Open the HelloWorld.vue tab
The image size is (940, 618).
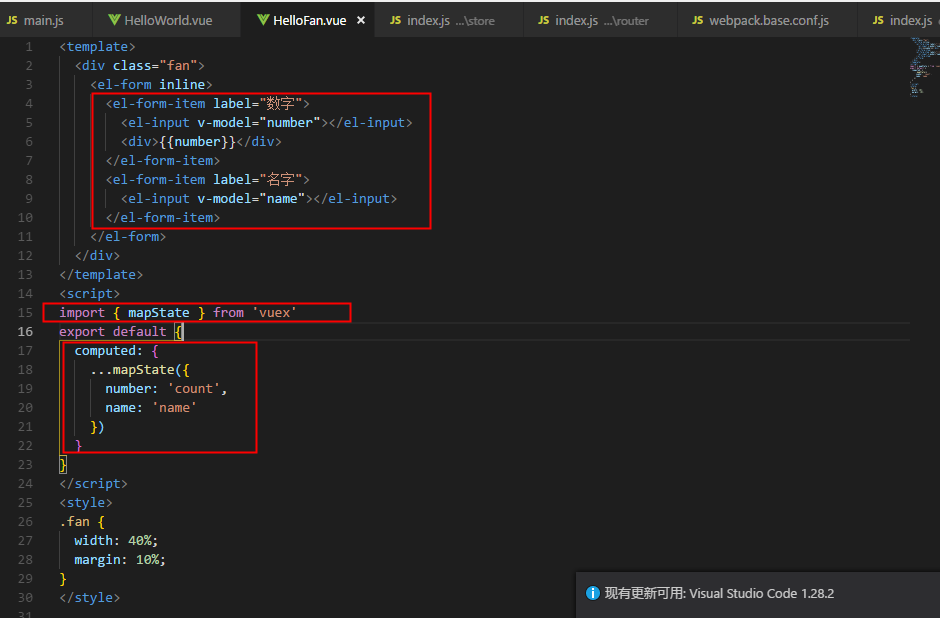coord(167,20)
